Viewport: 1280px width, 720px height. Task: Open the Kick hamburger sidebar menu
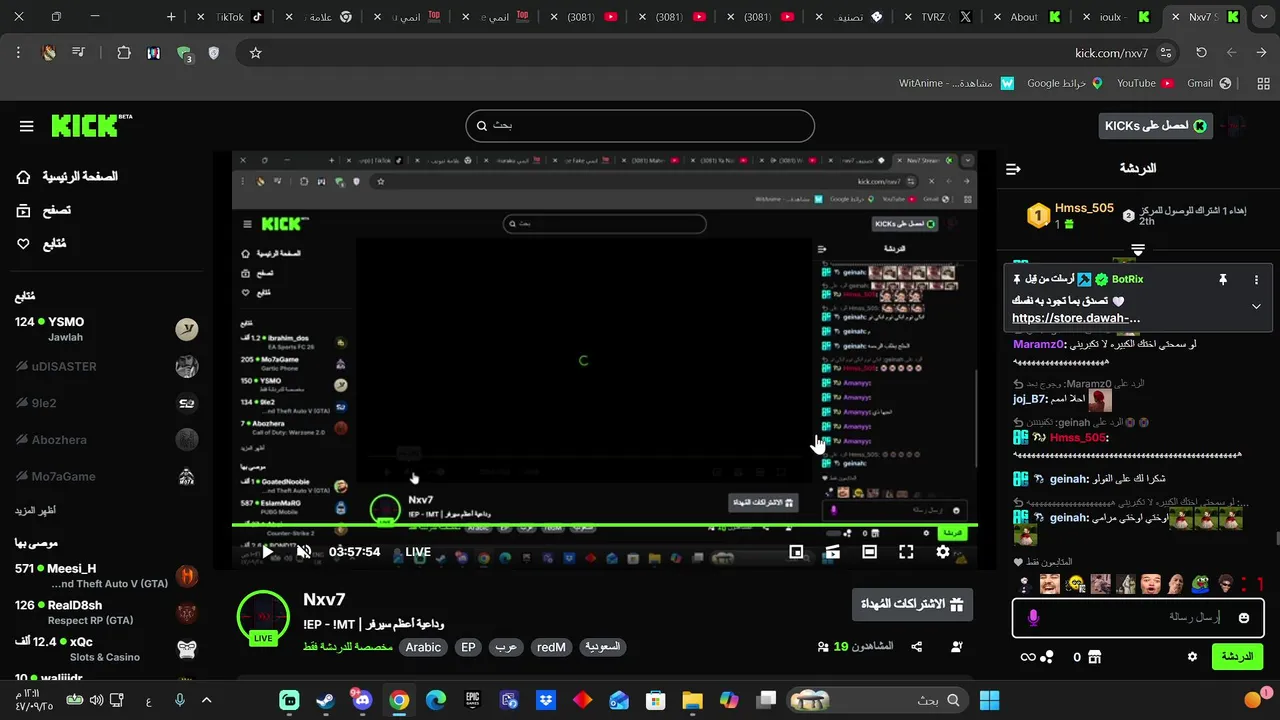click(x=27, y=126)
